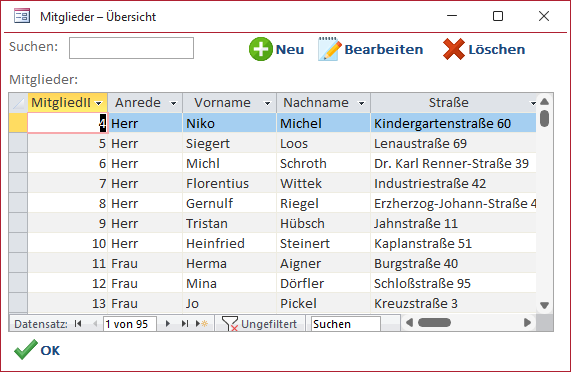Click the Bearbeiten notepad pencil icon
The image size is (571, 372).
click(330, 49)
